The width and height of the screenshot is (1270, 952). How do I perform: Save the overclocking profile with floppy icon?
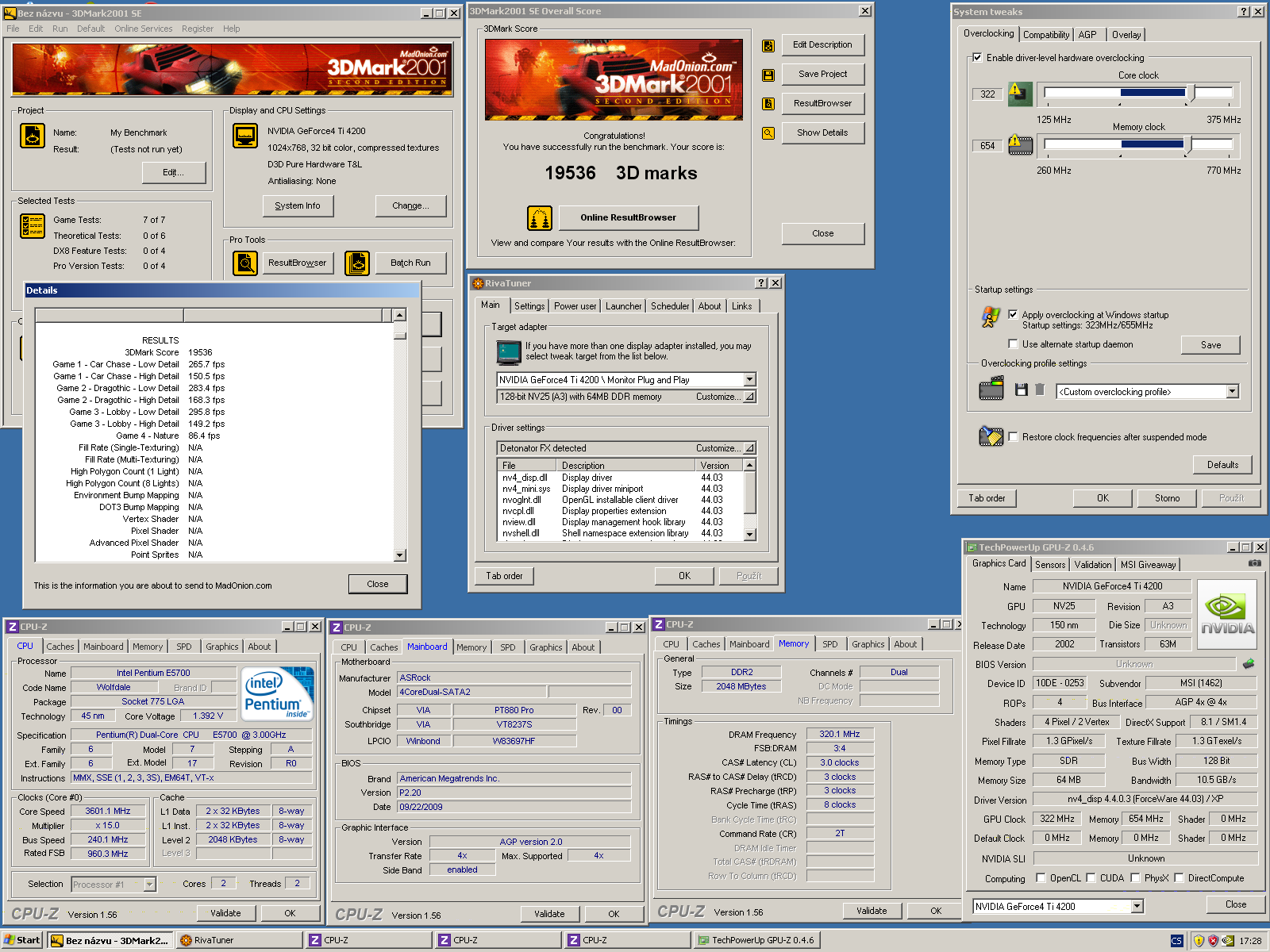[1022, 390]
